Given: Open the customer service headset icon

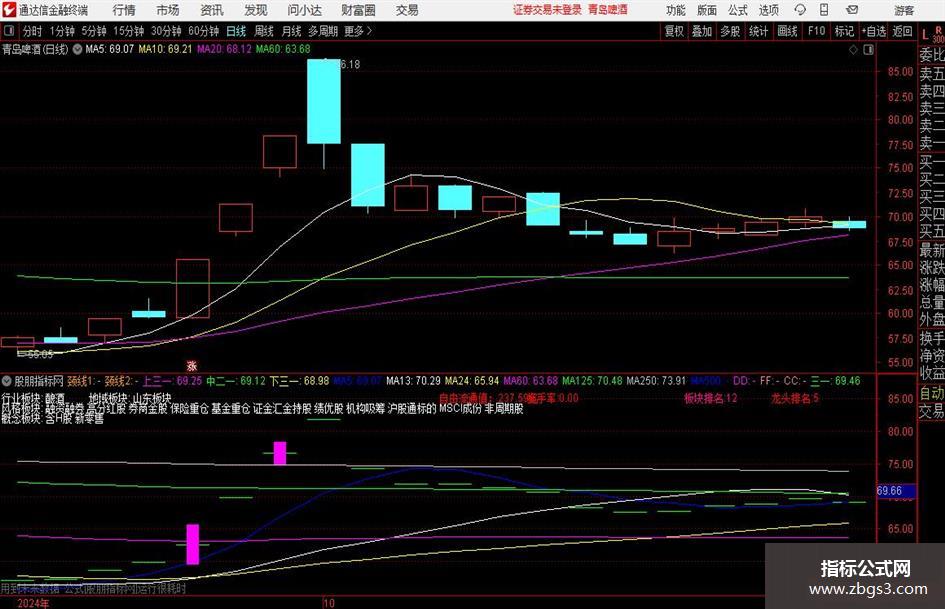Looking at the screenshot, I should (x=800, y=10).
